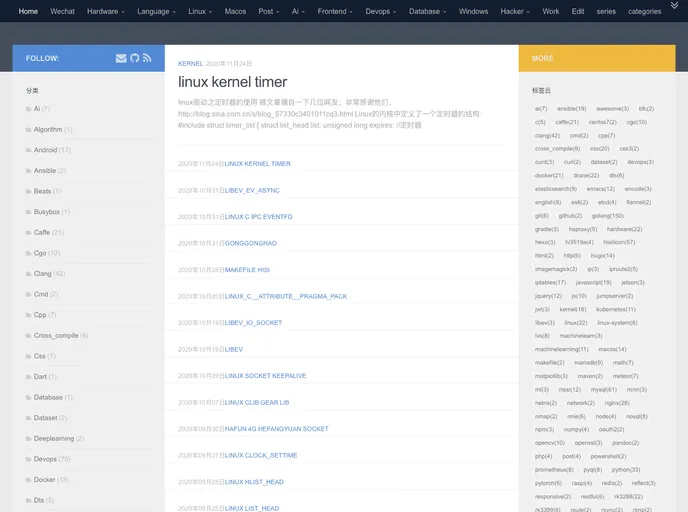Click the clang(42) tag
688x512 pixels.
pyautogui.click(x=547, y=136)
